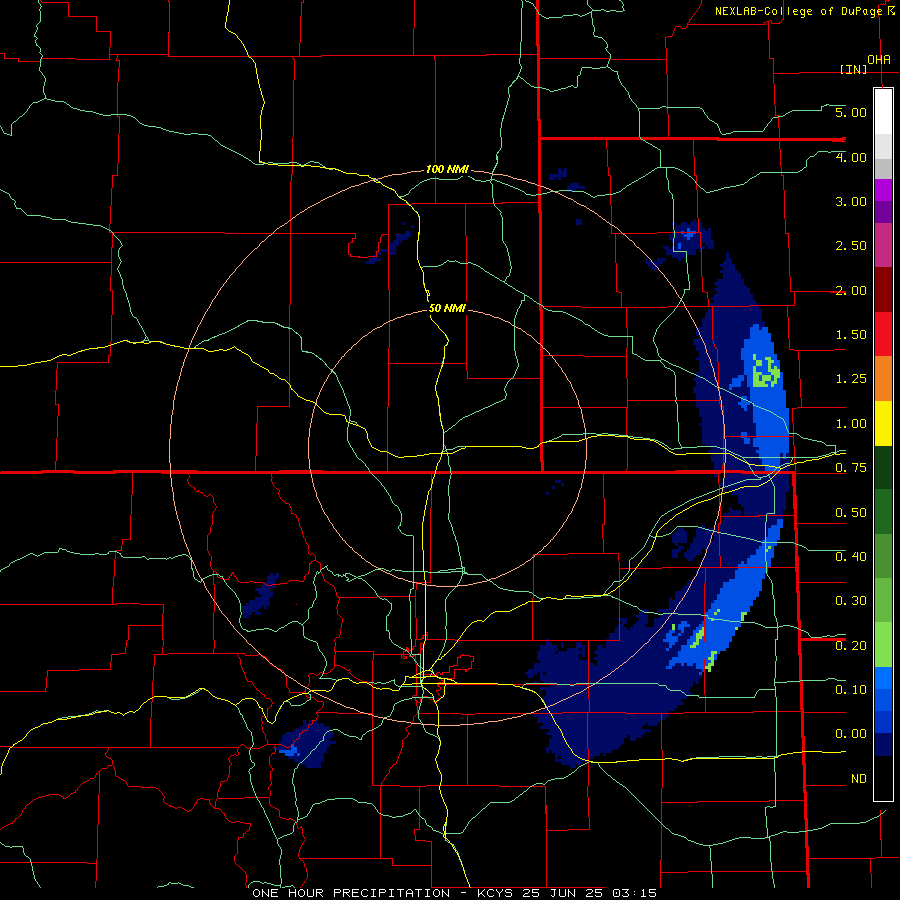This screenshot has height=900, width=900.
Task: Select the 4.00 scale value
Action: (x=851, y=157)
